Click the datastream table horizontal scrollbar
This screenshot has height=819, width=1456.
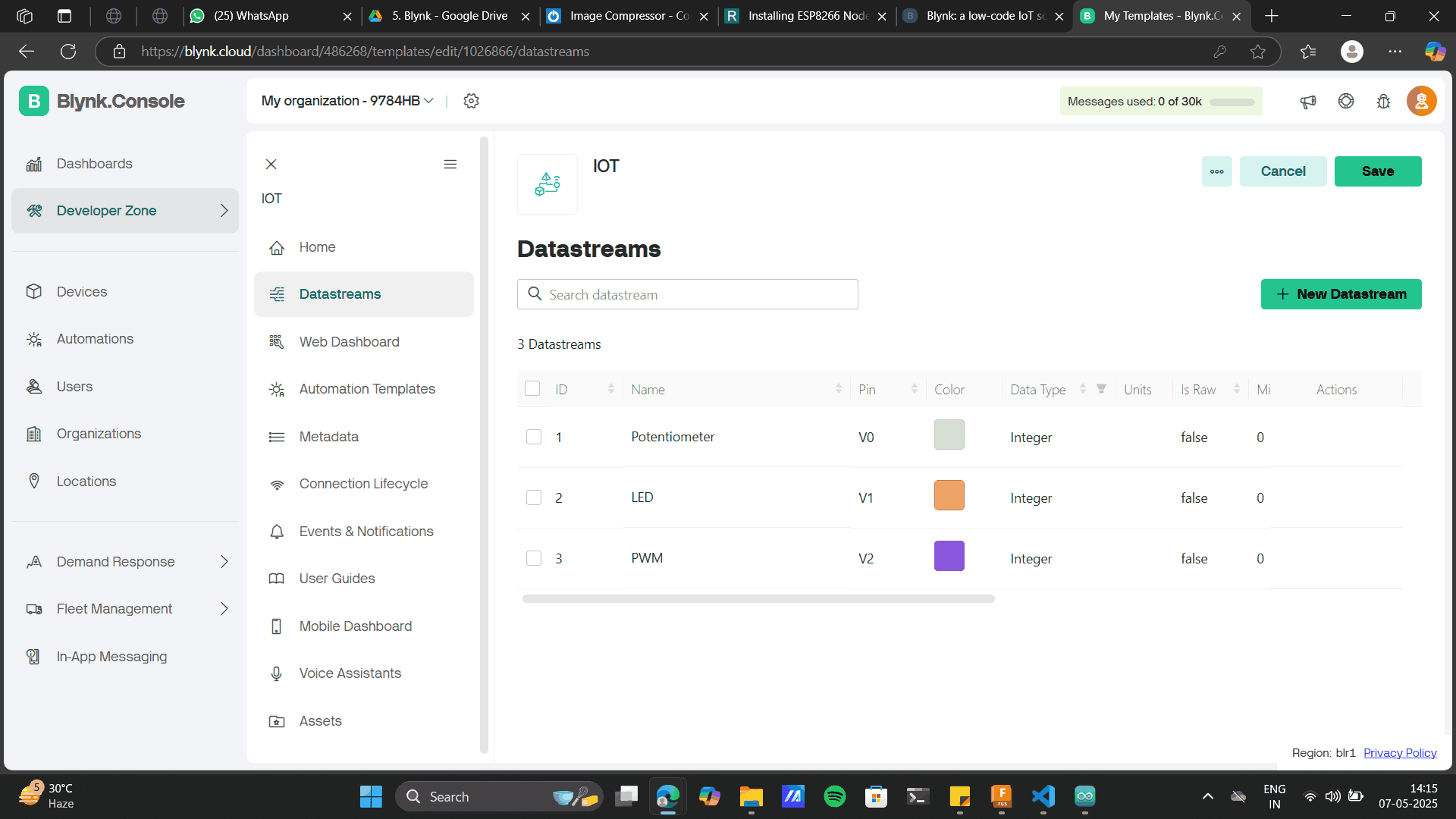[758, 599]
